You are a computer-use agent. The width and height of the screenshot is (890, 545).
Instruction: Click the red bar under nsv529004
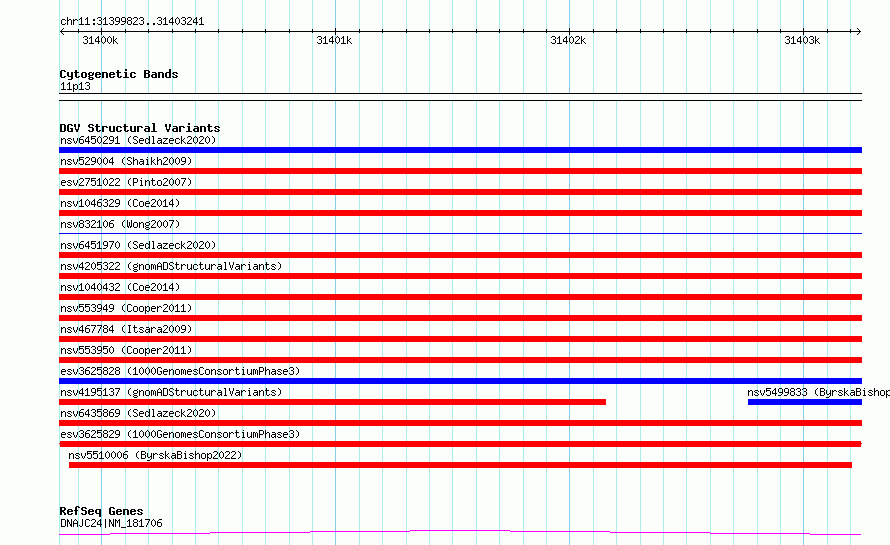pos(460,171)
